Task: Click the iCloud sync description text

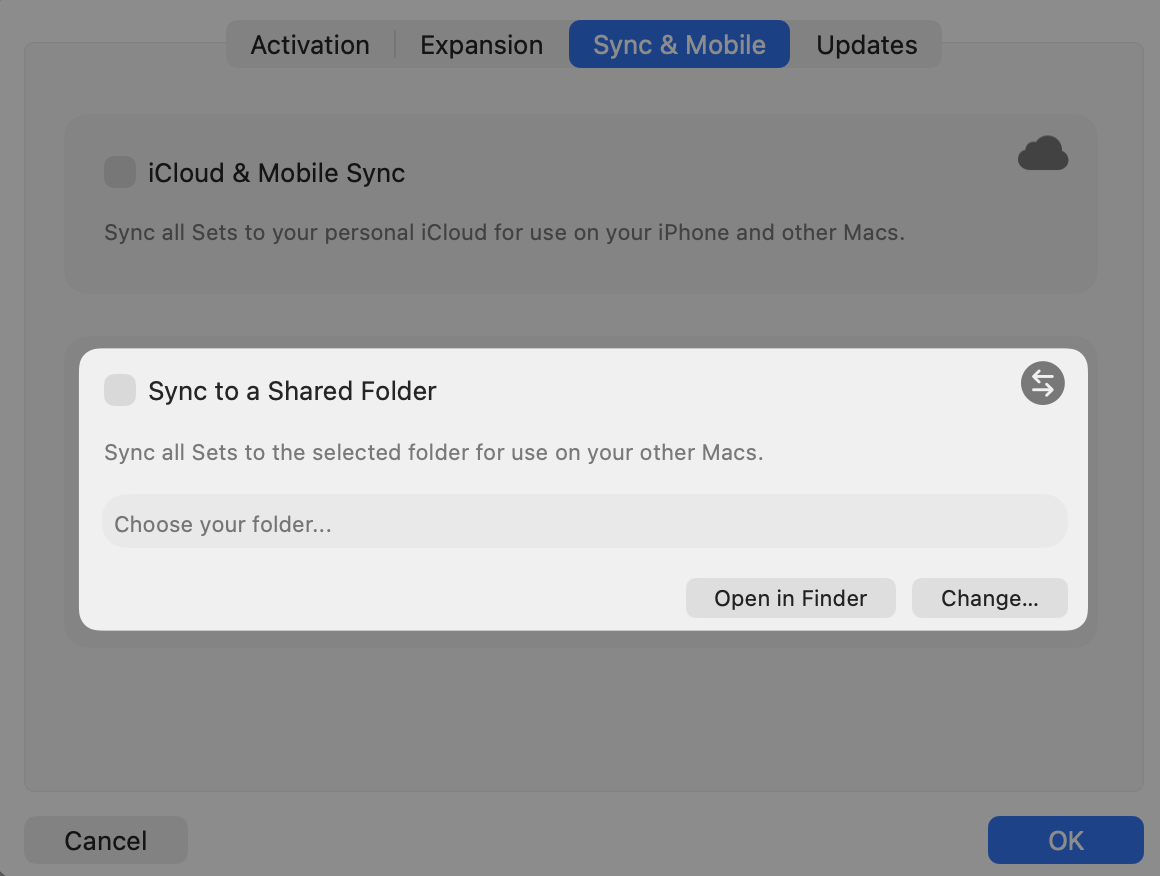Action: 504,233
